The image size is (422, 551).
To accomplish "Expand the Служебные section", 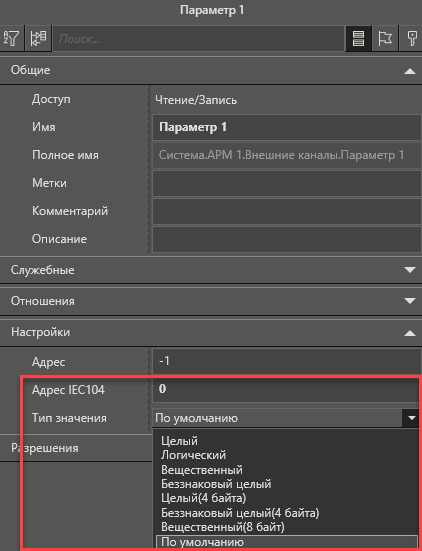I will pos(409,270).
